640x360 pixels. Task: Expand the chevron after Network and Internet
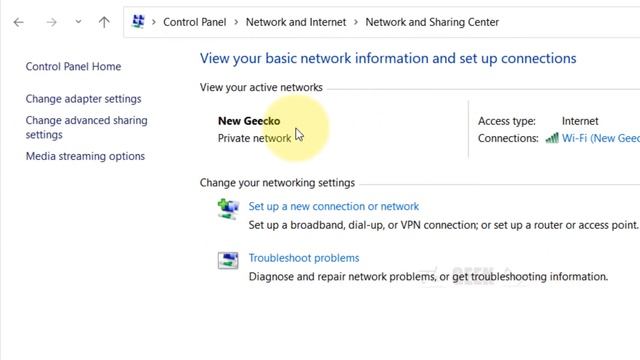(356, 22)
